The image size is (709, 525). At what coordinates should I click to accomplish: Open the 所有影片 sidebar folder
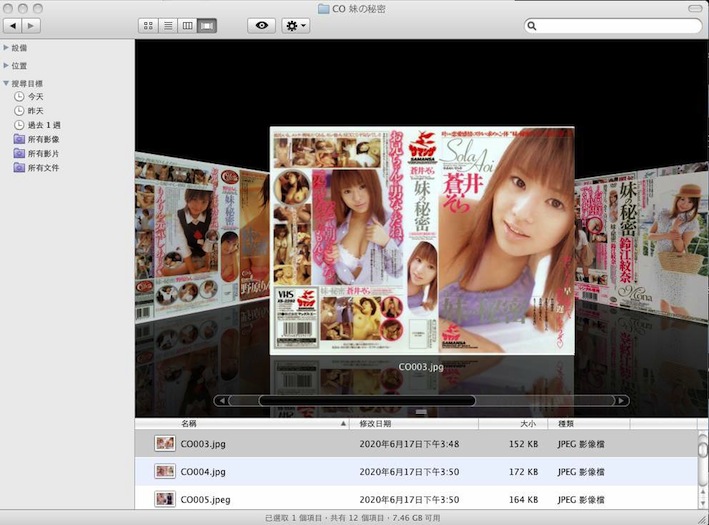coord(42,153)
